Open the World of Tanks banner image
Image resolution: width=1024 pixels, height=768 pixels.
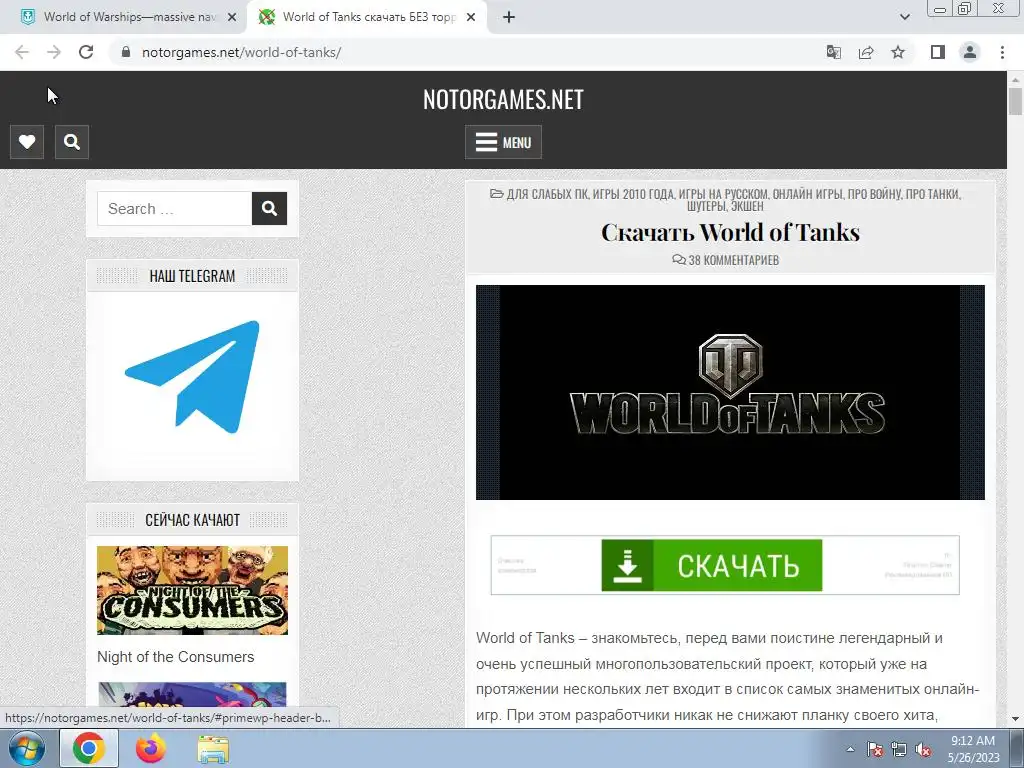(730, 392)
